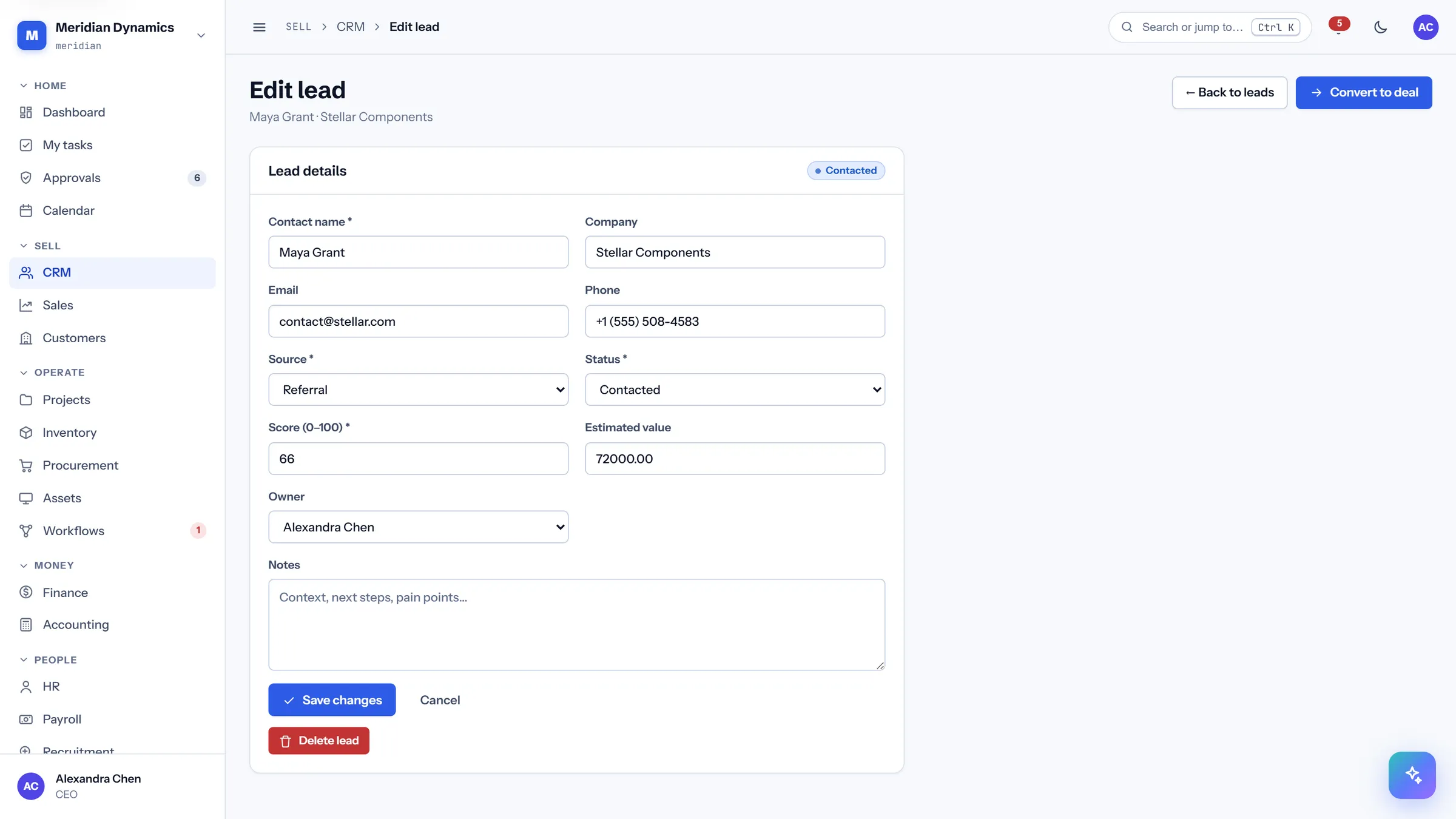Viewport: 1456px width, 819px height.
Task: Click the Delete lead trash icon
Action: tap(286, 741)
